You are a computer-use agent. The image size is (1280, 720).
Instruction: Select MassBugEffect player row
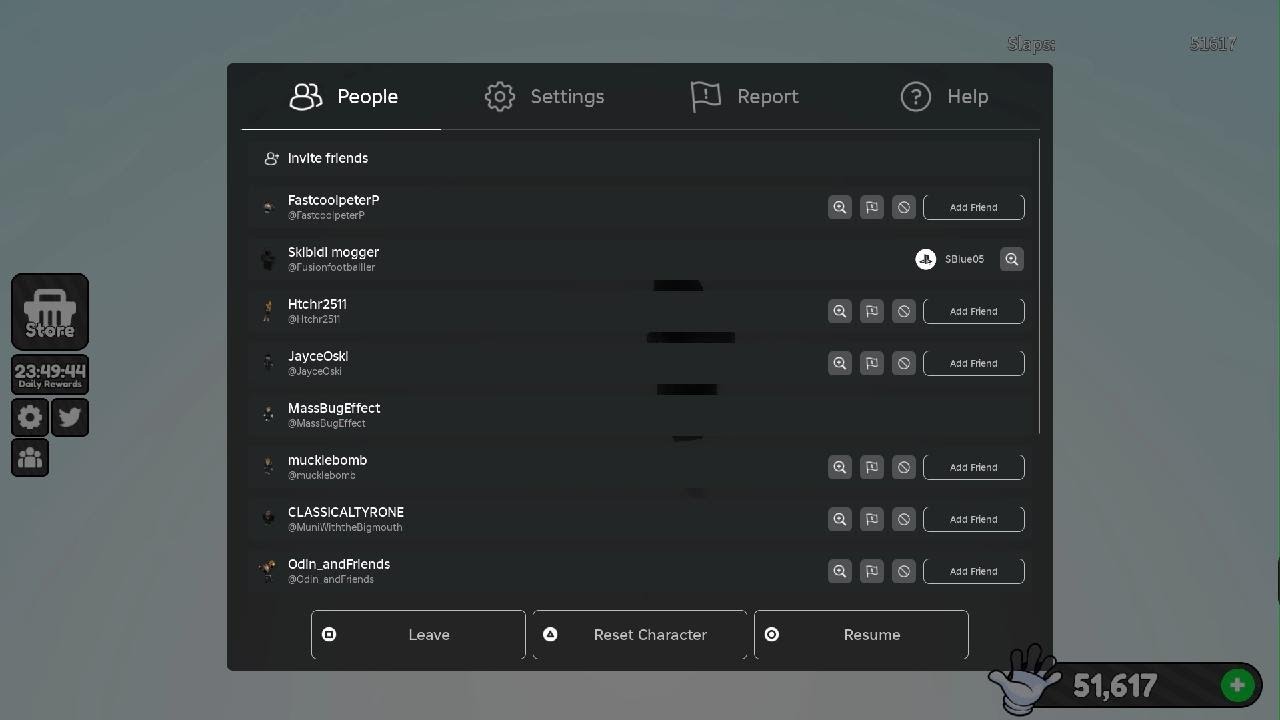pyautogui.click(x=640, y=415)
